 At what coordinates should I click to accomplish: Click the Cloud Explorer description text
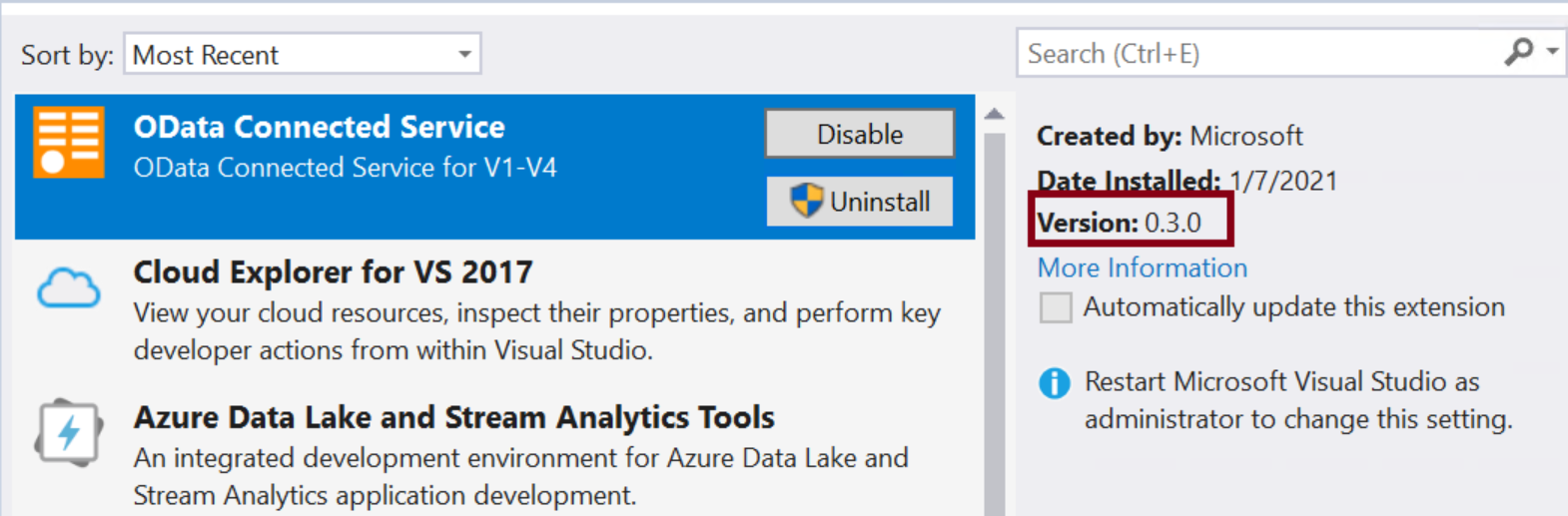(537, 331)
